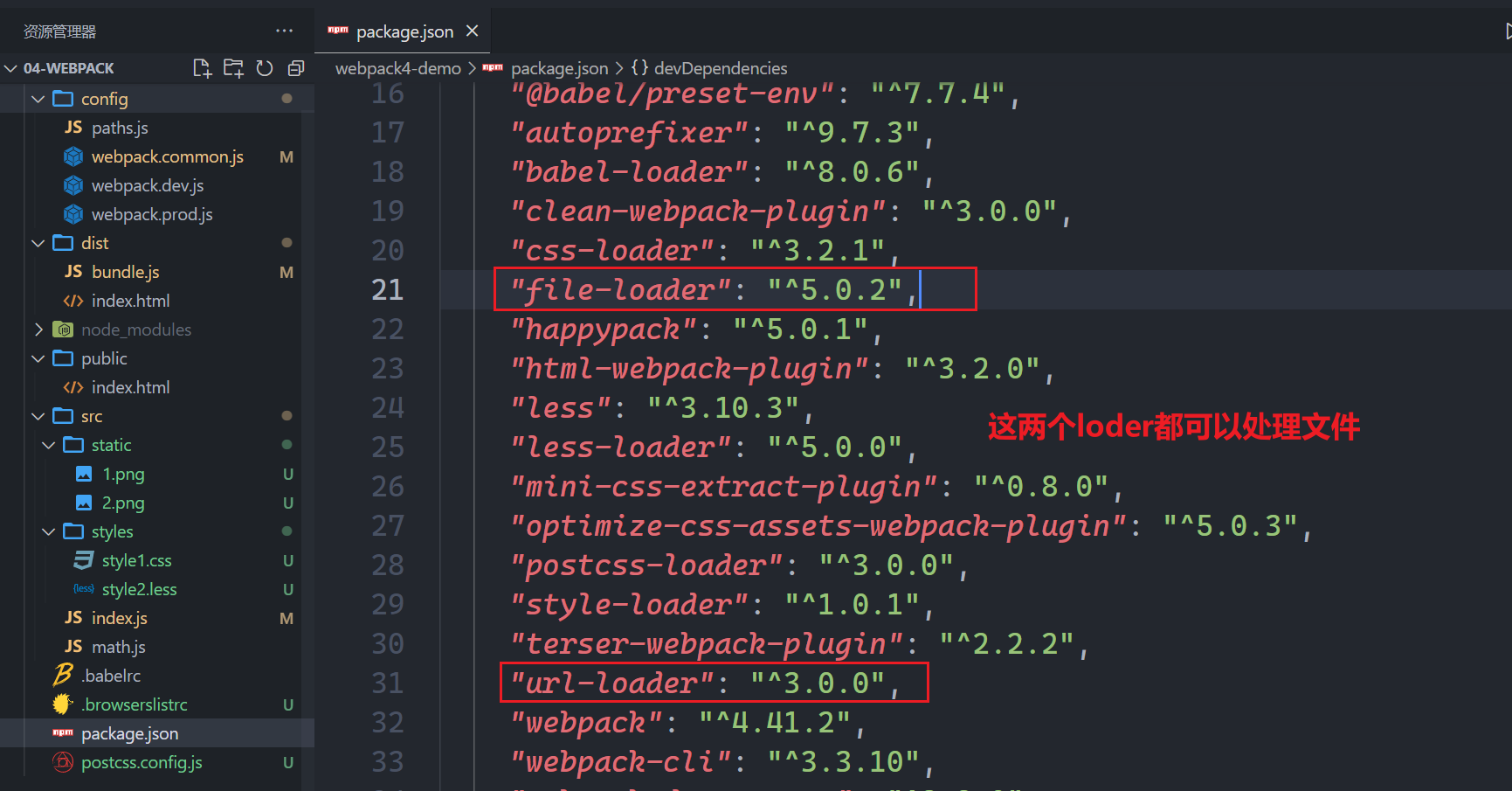Click the CSS icon beside style1.css

(84, 560)
